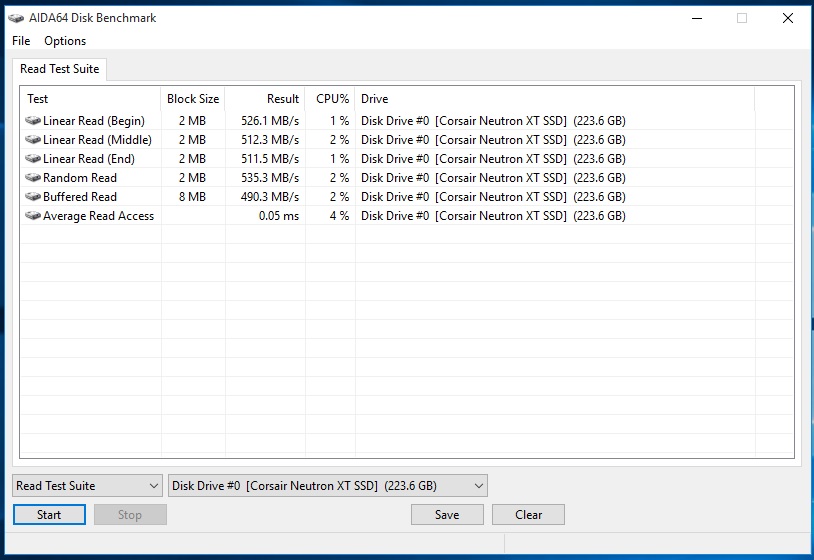
Task: Click the 535.3 MB/s result value
Action: (x=270, y=177)
